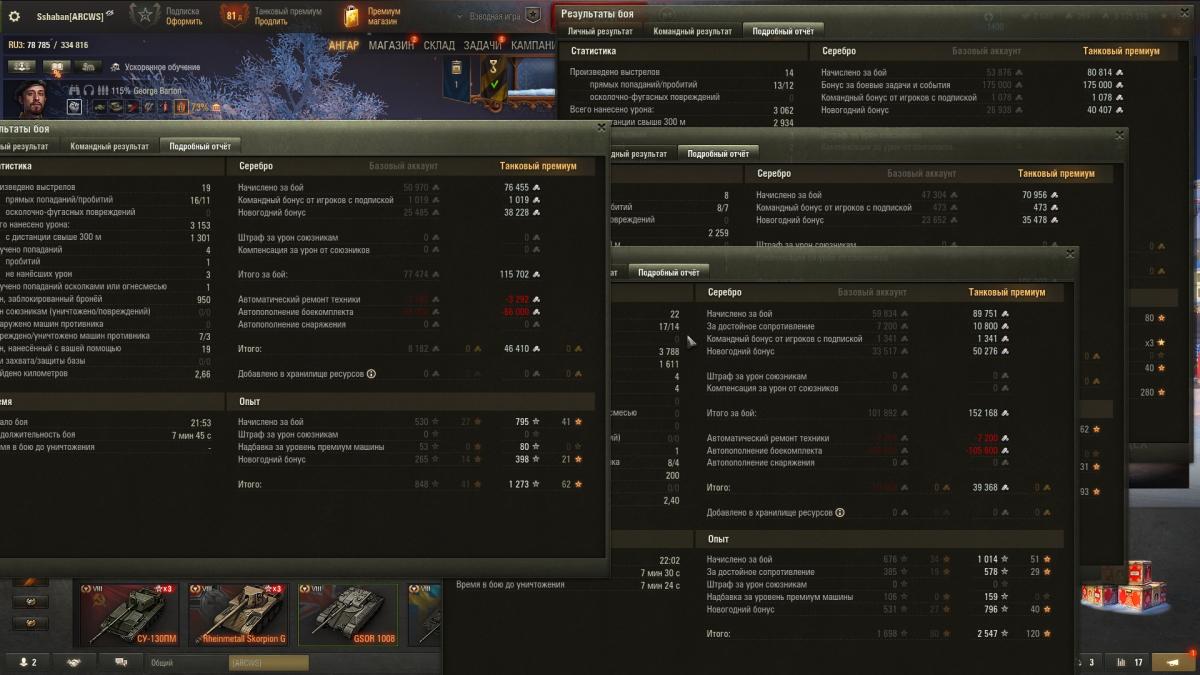Select the GSOR 1008 tank

coord(348,615)
